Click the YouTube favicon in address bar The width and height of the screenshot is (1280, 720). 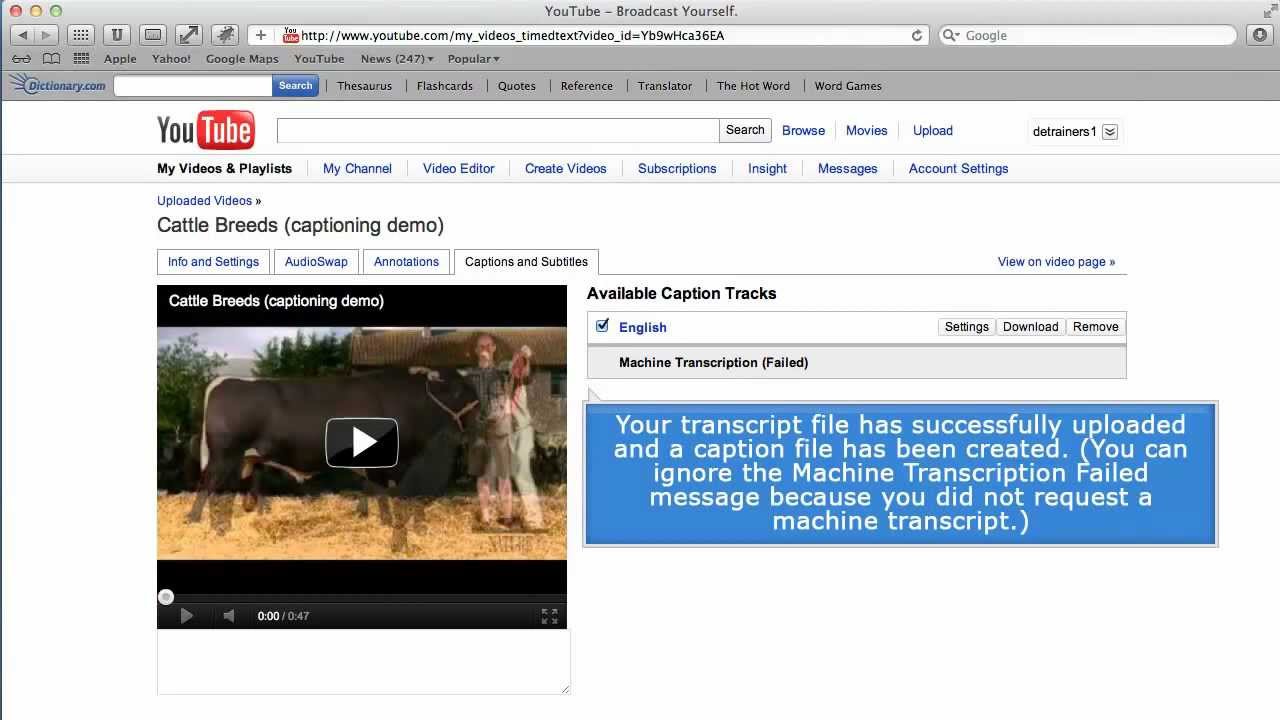click(x=291, y=35)
